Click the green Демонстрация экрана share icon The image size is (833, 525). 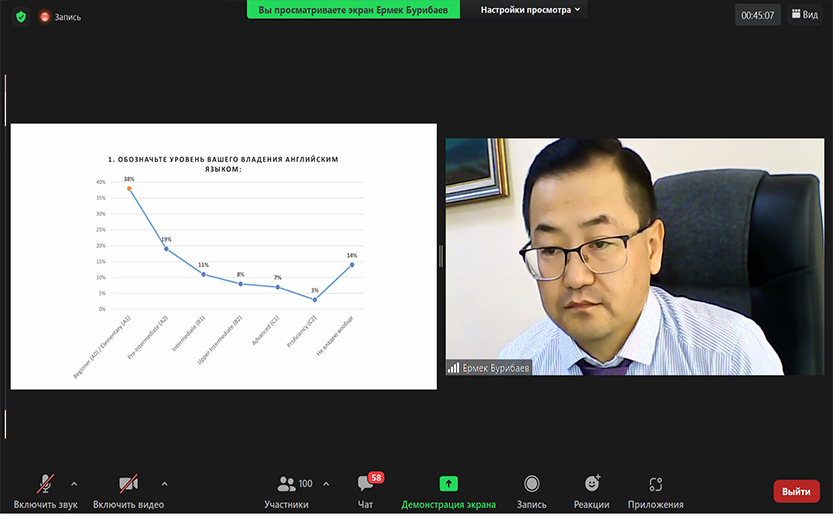click(x=449, y=484)
